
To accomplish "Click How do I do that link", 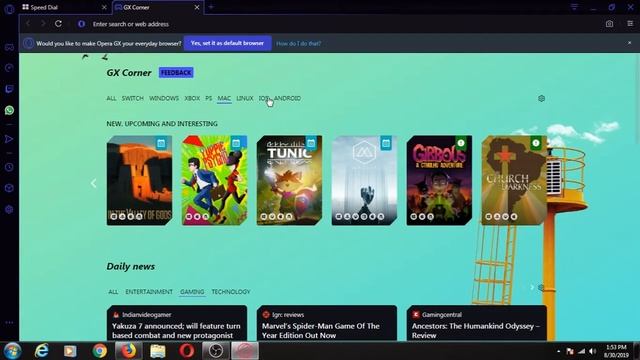I will click(298, 43).
